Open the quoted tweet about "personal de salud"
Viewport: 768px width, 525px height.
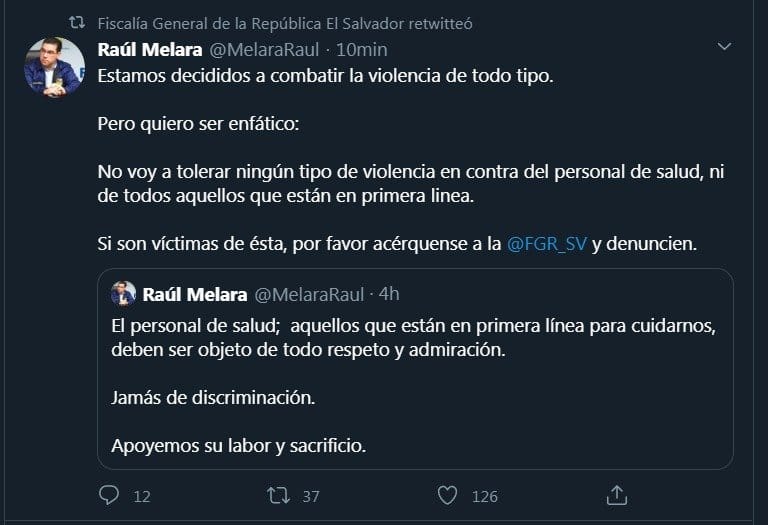[x=414, y=382]
